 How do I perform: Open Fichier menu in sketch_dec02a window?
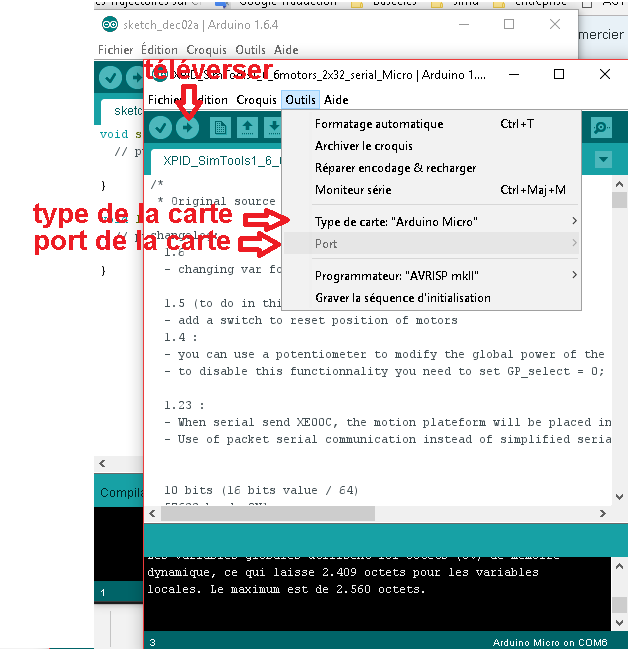point(115,50)
